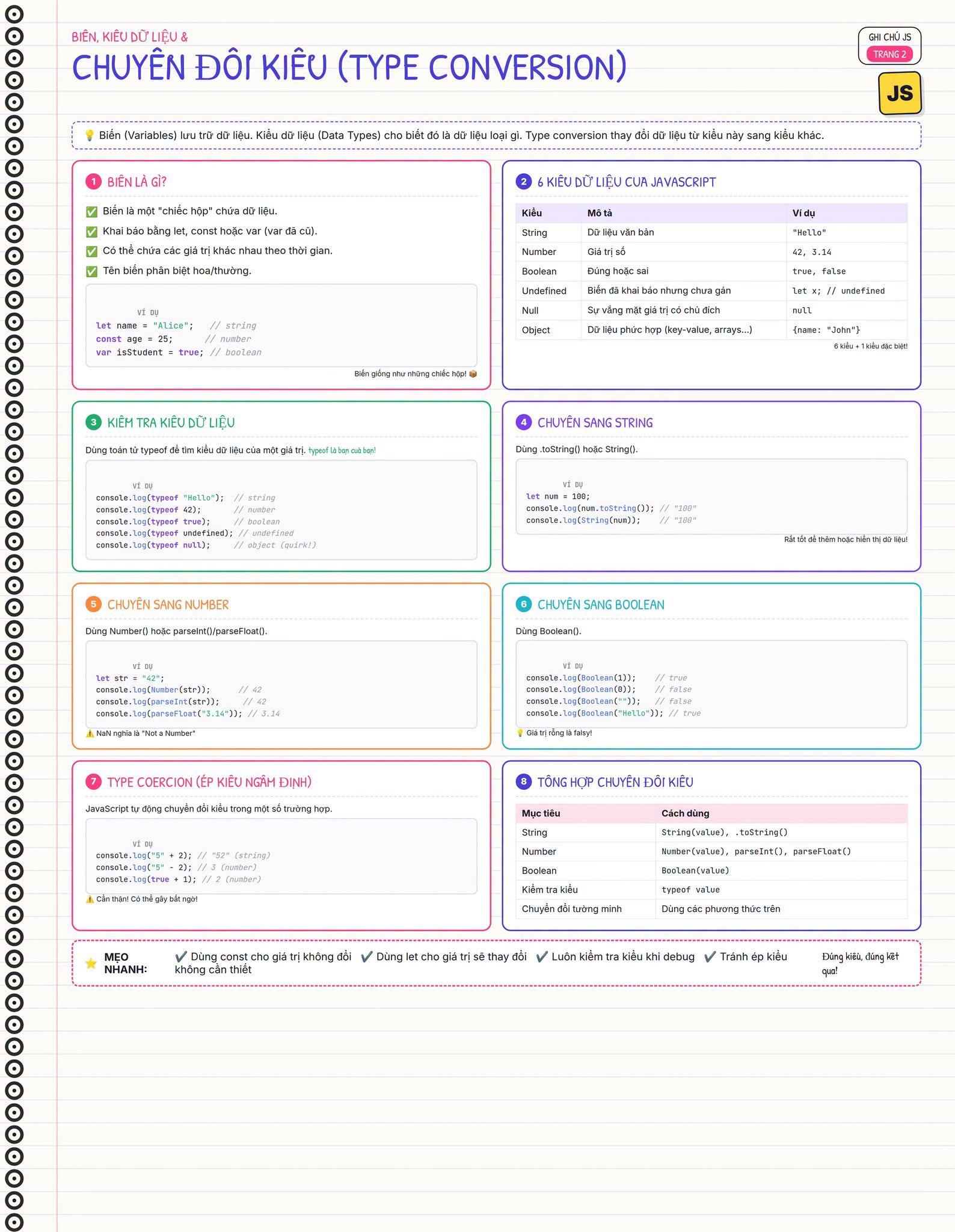Click the yellow JS logo badge

tap(900, 93)
